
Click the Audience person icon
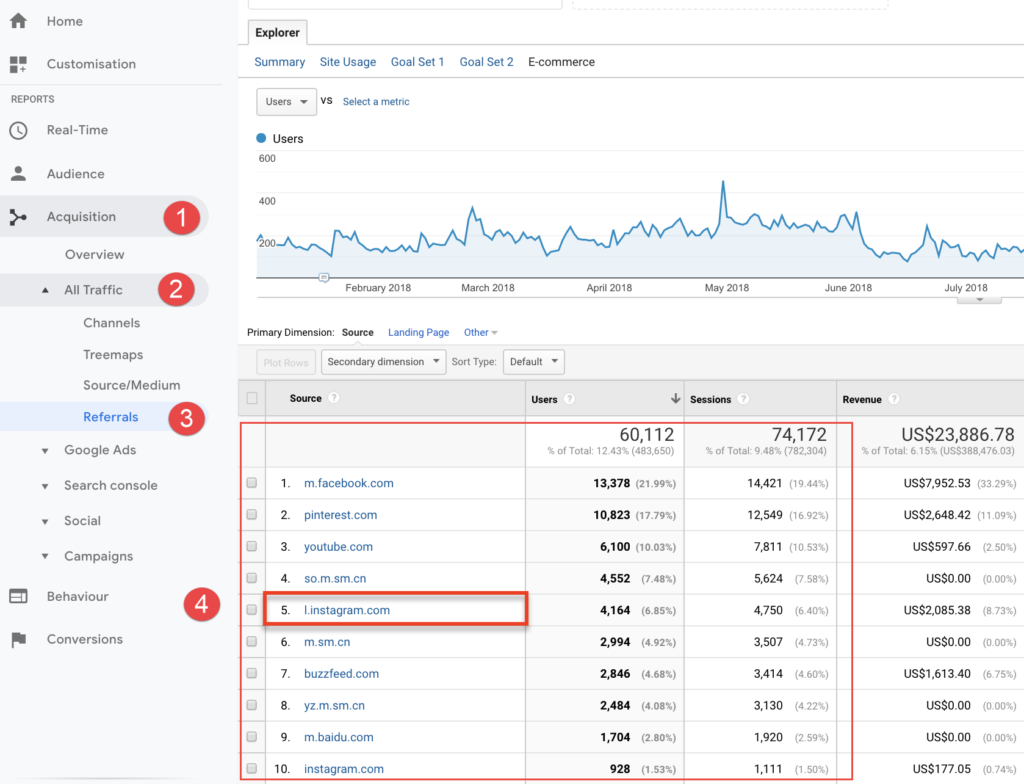click(18, 174)
